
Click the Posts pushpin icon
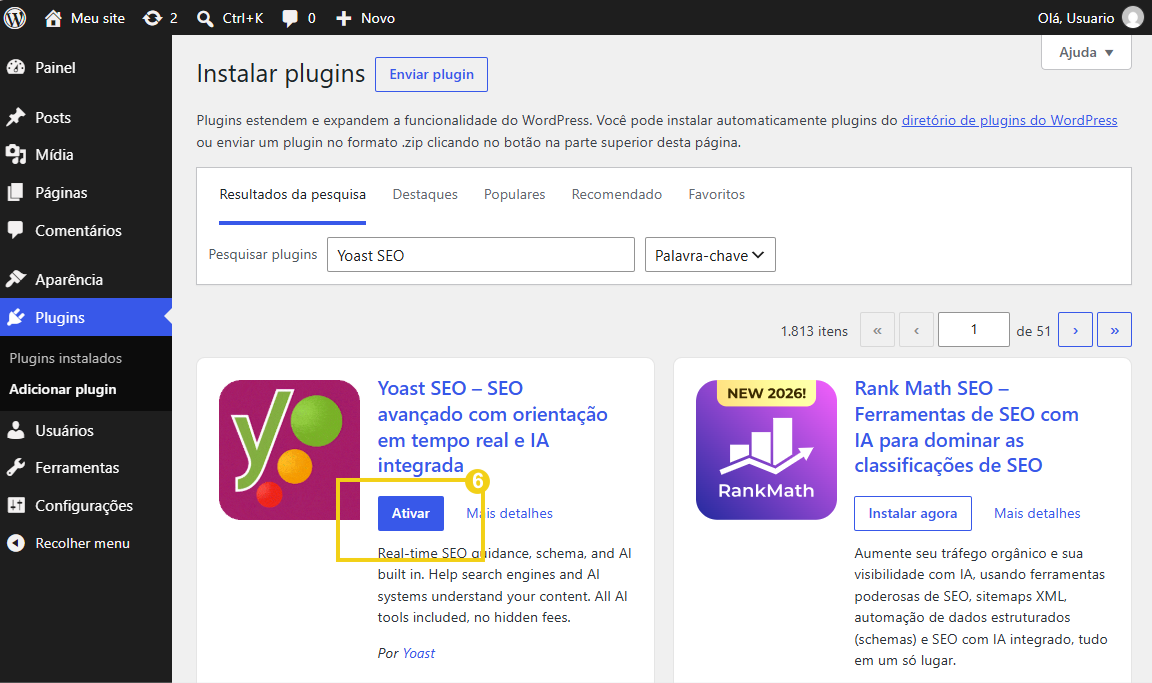pos(15,118)
